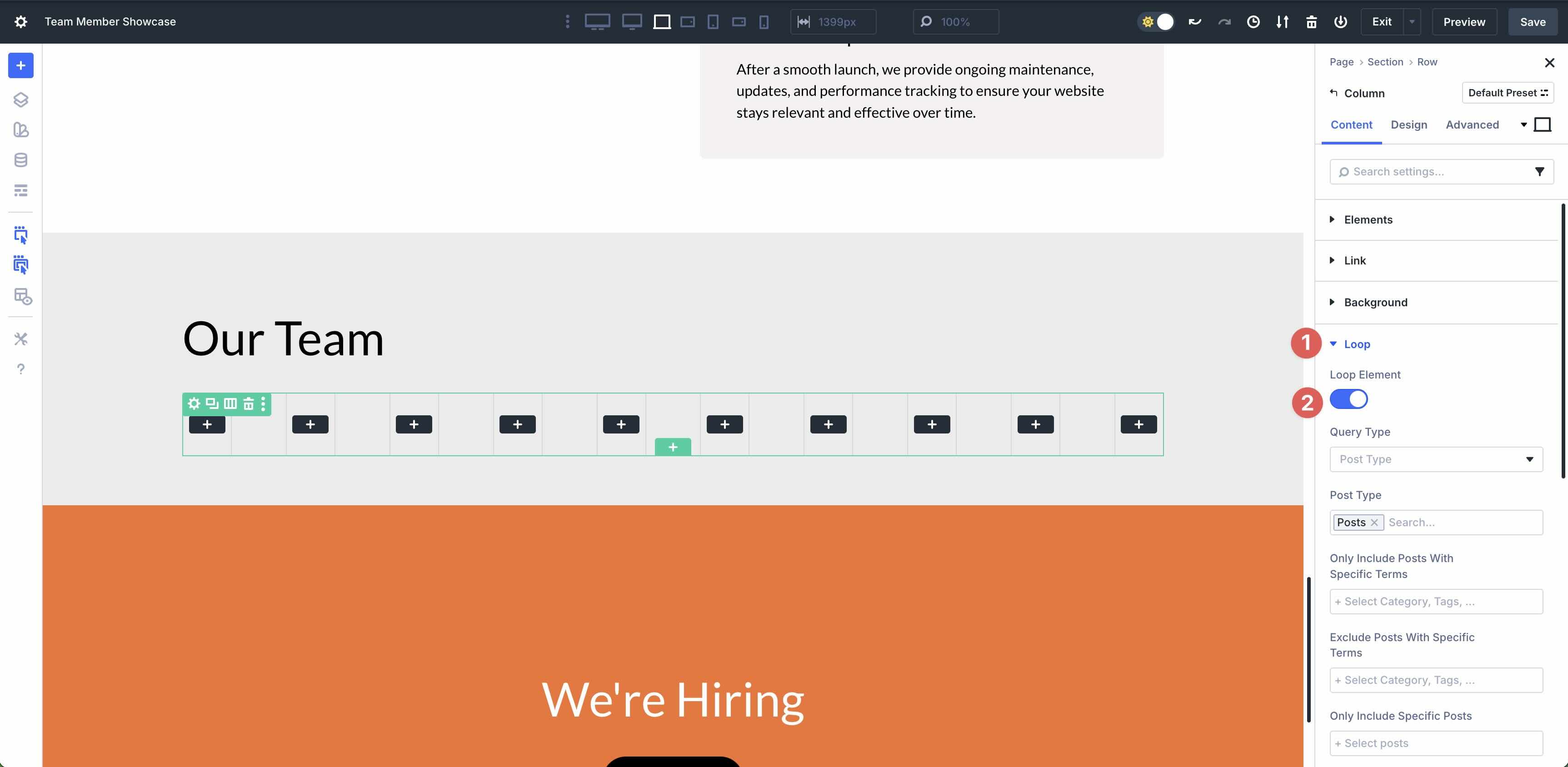1568x767 pixels.
Task: Disable the Loop Element toggle
Action: click(1348, 398)
